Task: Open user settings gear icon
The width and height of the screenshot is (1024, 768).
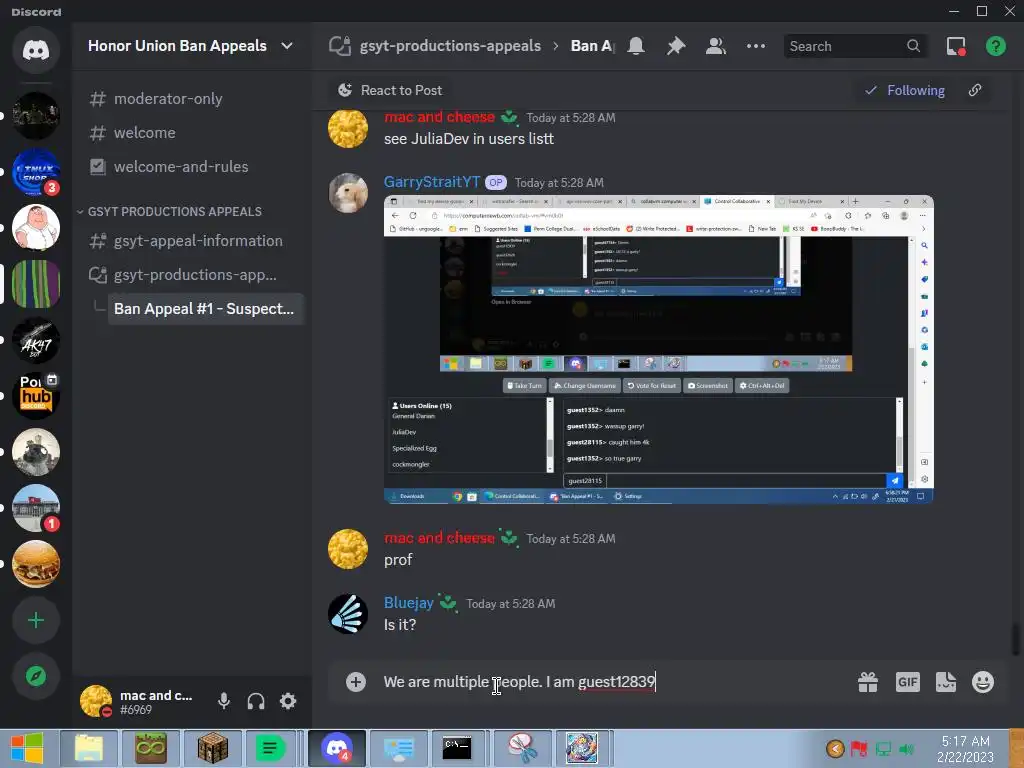Action: point(288,701)
